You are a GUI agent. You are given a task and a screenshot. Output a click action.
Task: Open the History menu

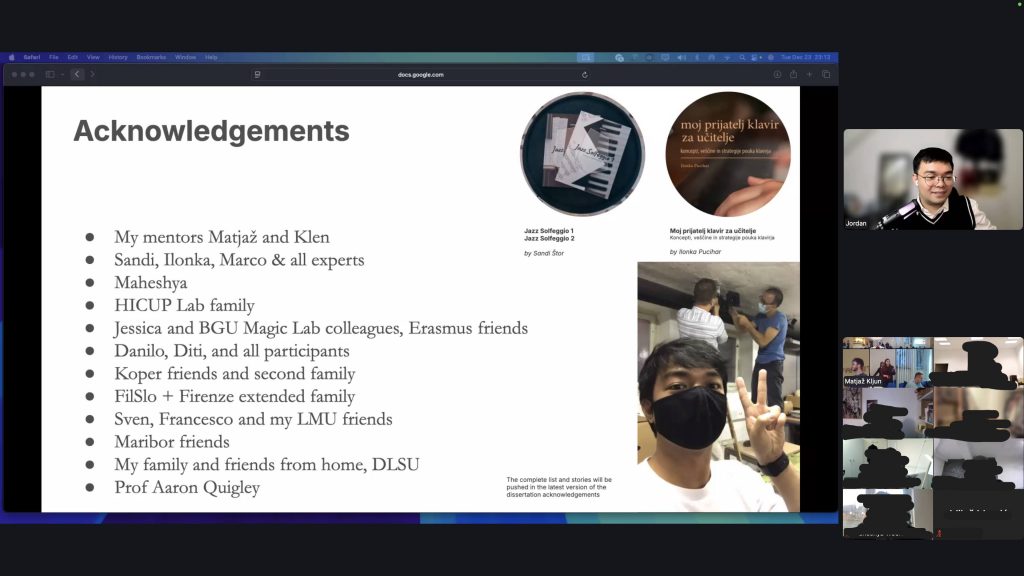[x=118, y=57]
